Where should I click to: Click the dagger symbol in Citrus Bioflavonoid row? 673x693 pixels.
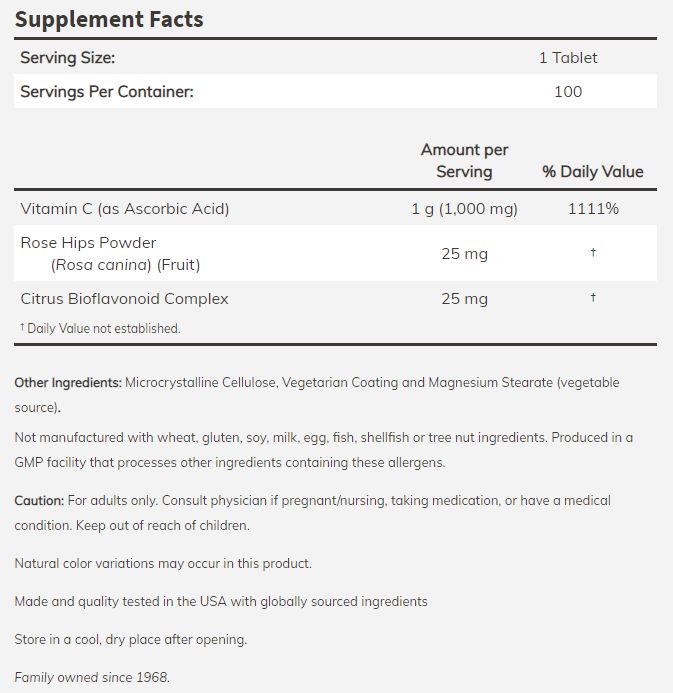[592, 298]
